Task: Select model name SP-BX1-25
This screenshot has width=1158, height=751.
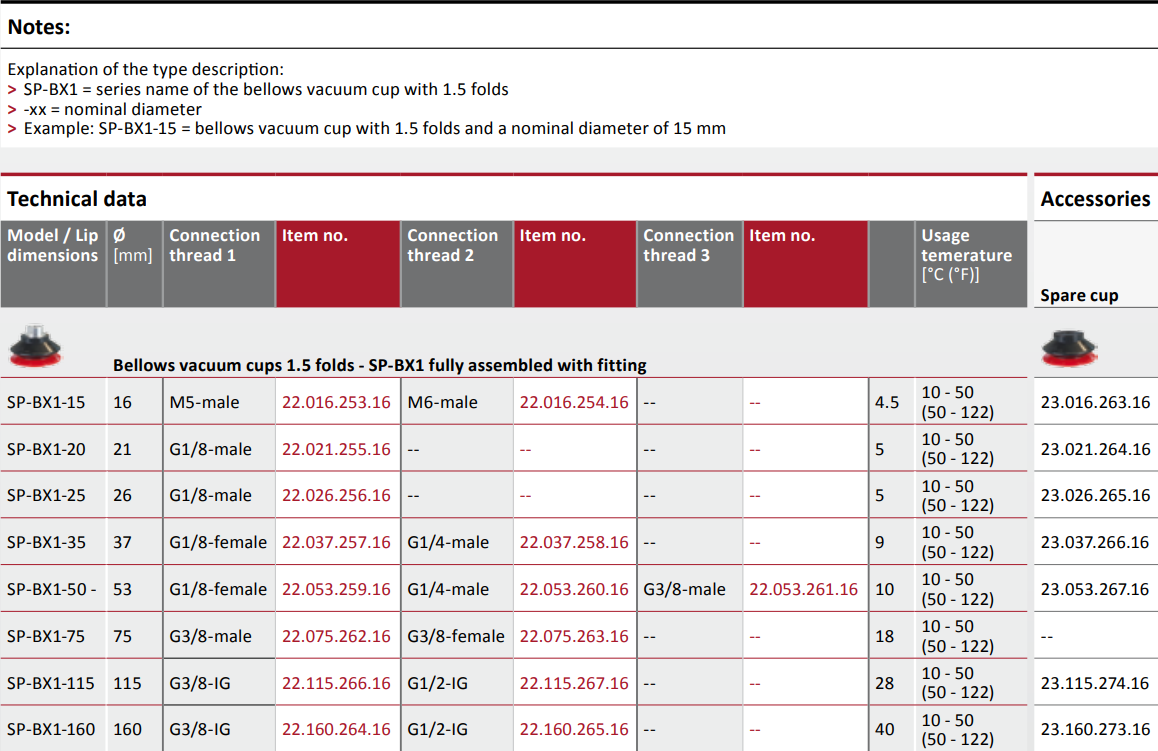Action: [x=46, y=495]
